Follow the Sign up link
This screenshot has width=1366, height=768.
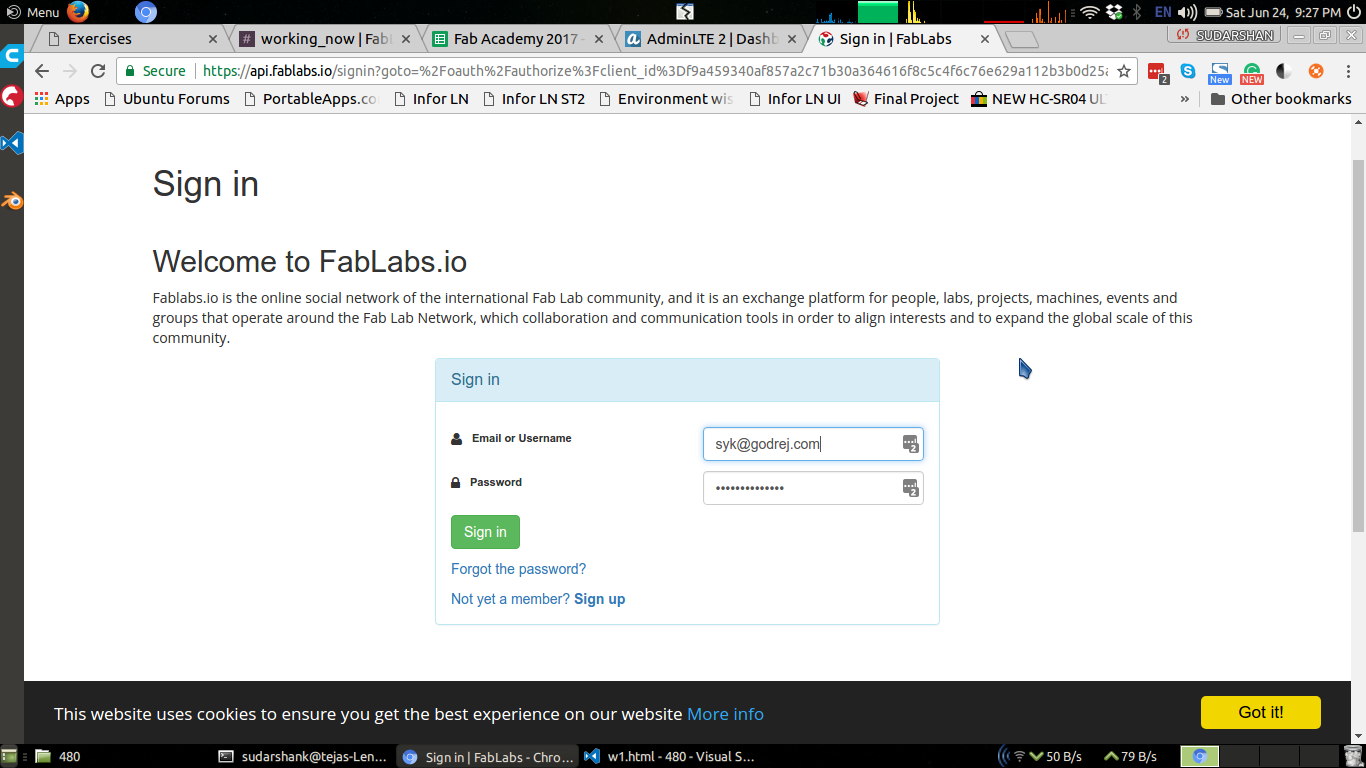[599, 599]
